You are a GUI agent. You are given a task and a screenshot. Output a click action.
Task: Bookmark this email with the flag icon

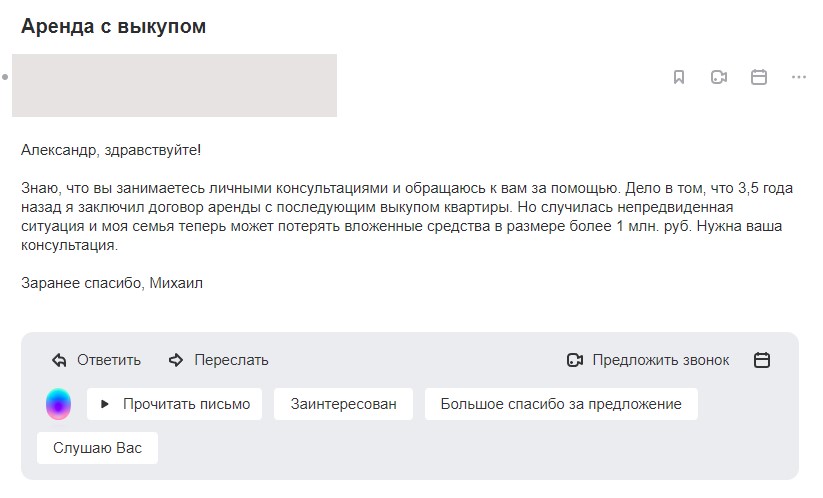coord(679,77)
